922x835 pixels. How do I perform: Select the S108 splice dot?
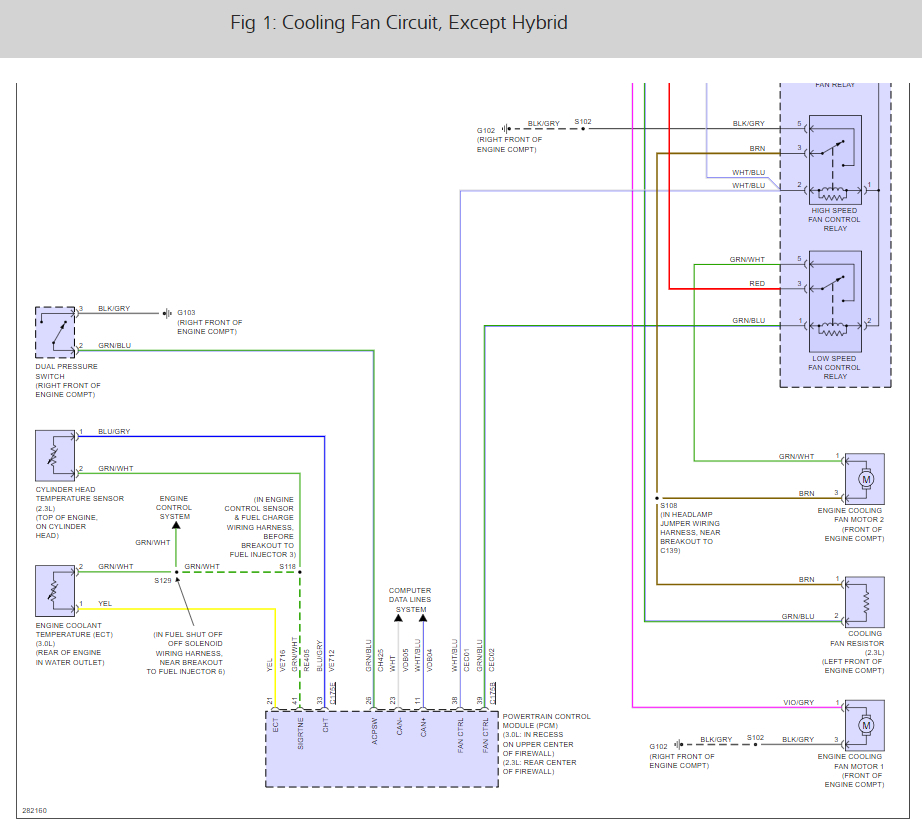657,498
